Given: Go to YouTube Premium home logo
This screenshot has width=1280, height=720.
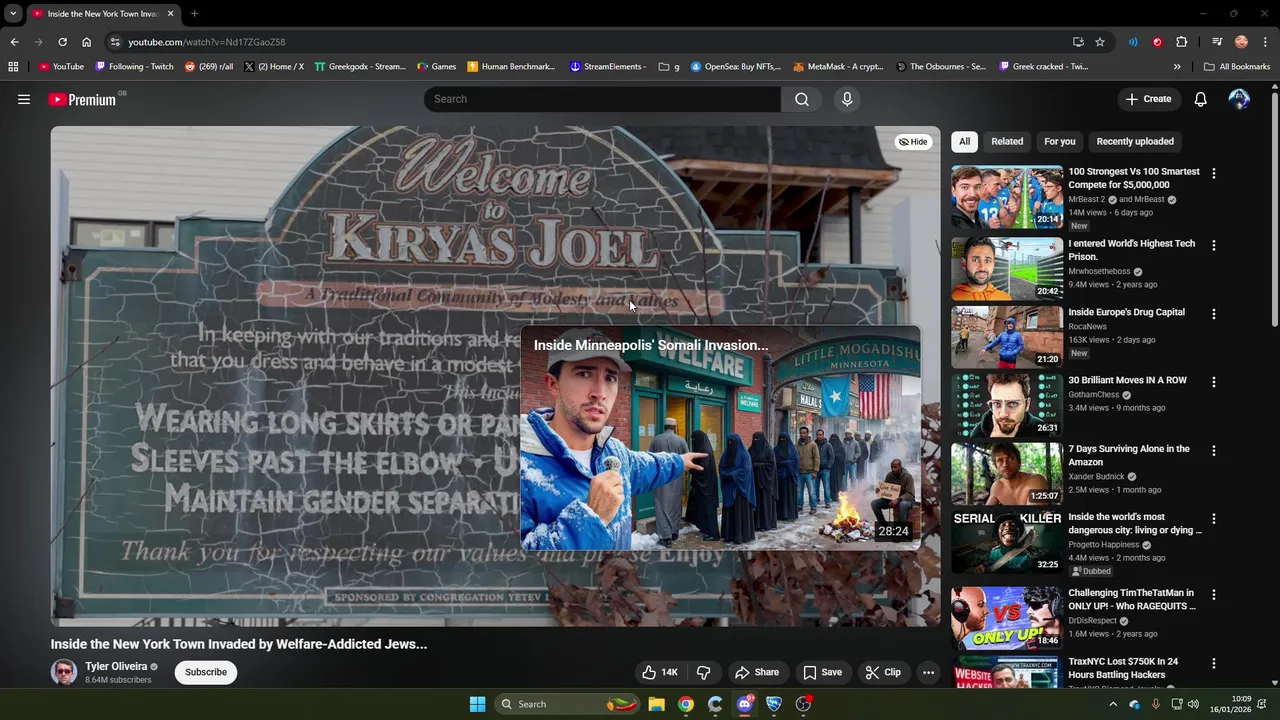Looking at the screenshot, I should (82, 99).
